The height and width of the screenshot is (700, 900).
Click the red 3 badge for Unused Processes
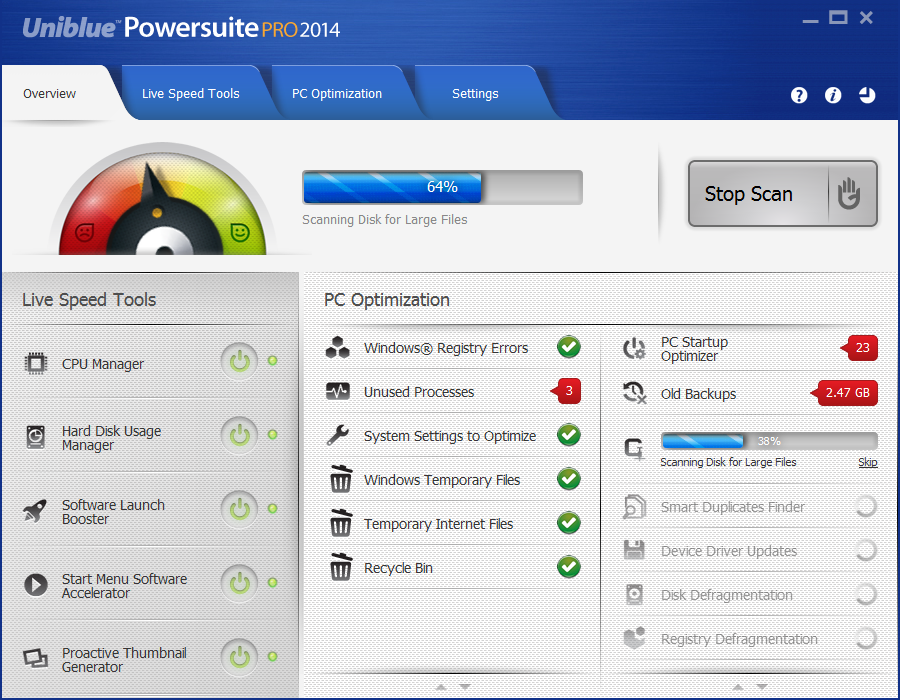[566, 391]
